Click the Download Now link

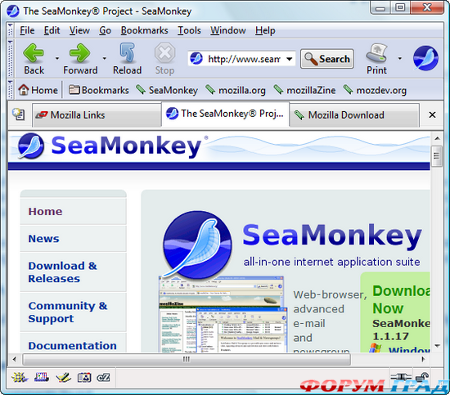[401, 299]
